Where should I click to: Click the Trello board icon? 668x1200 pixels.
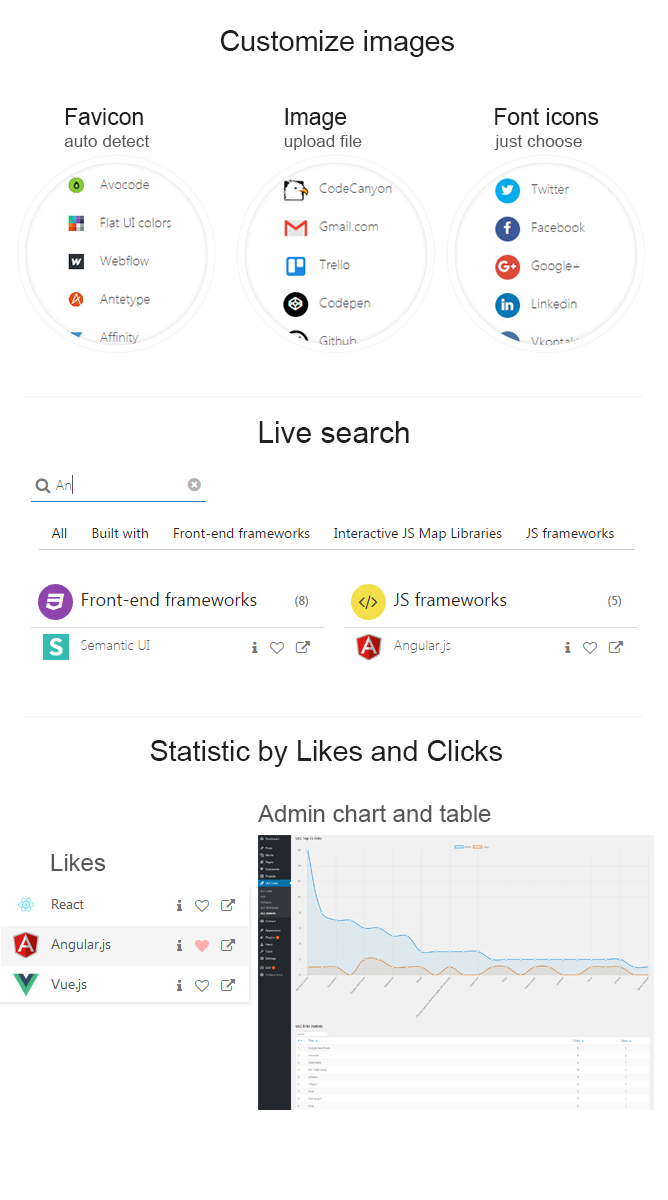(295, 266)
